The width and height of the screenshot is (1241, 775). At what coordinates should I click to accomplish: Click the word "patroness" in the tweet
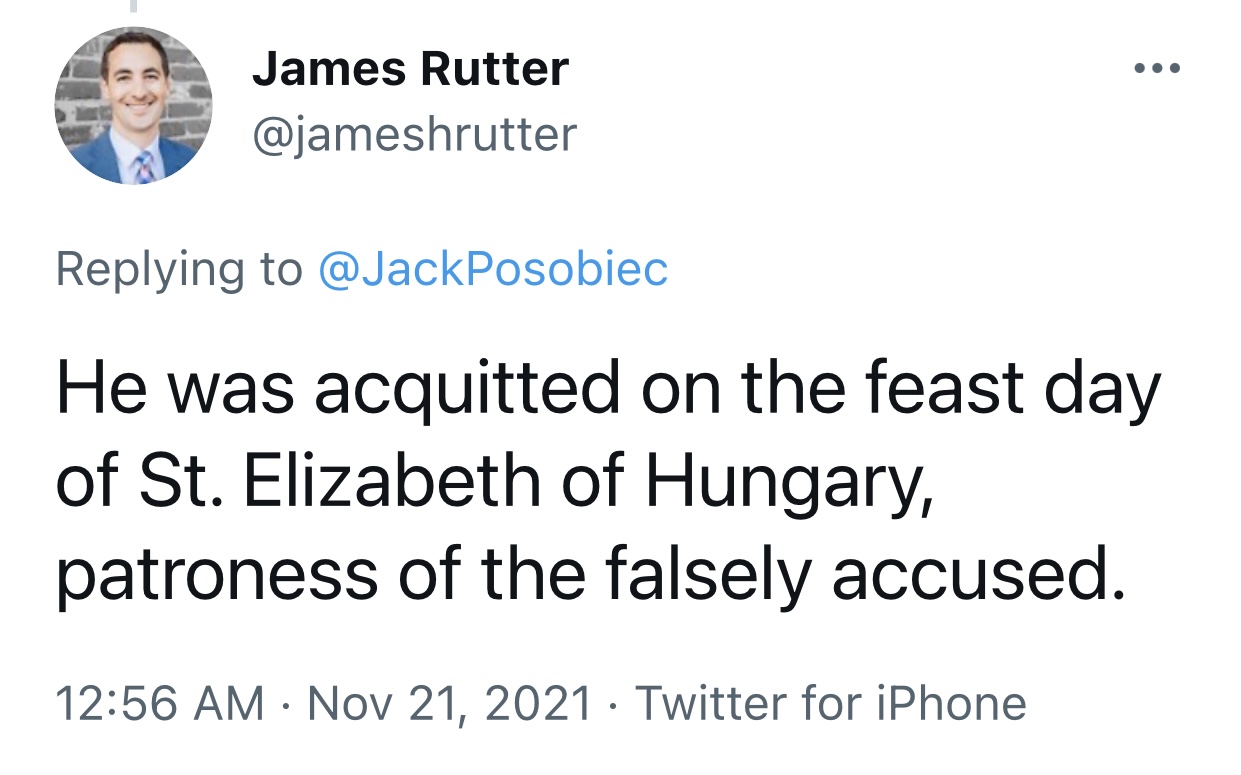217,577
